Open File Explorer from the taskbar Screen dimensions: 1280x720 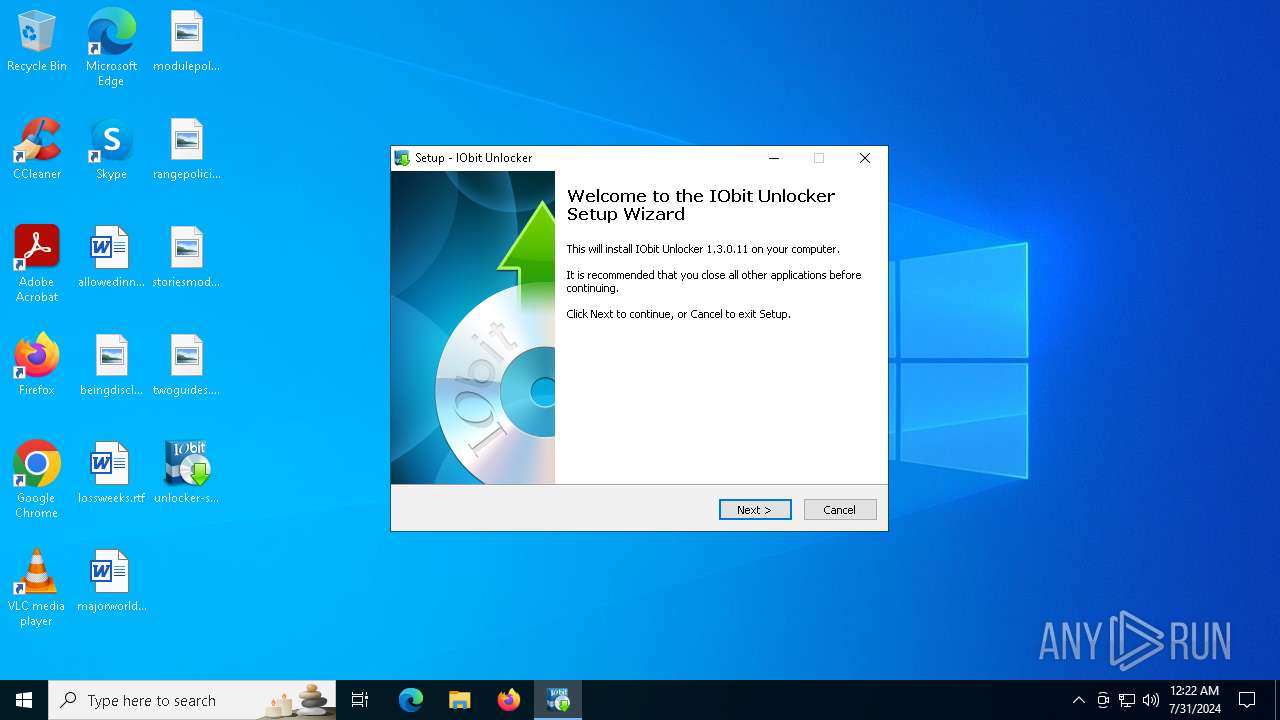coord(459,700)
